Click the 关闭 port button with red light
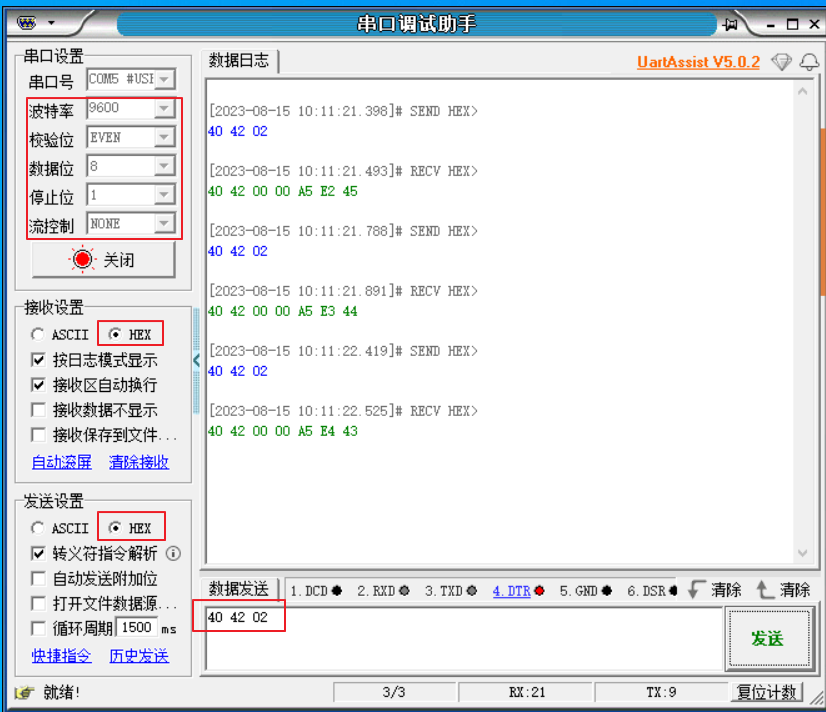Image resolution: width=826 pixels, height=712 pixels. tap(103, 259)
